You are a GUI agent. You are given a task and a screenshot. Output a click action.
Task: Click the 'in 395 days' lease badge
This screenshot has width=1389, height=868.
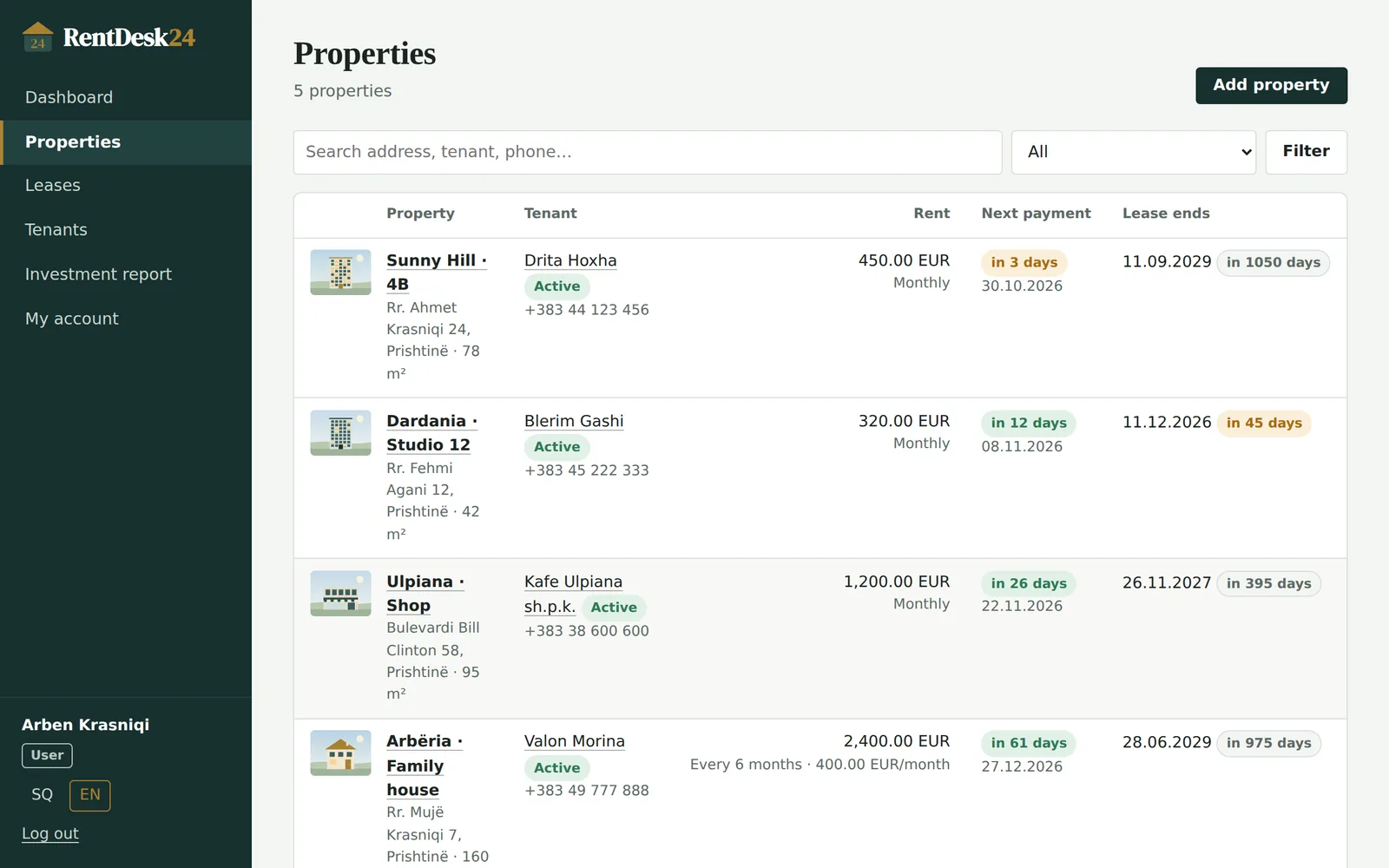tap(1269, 583)
